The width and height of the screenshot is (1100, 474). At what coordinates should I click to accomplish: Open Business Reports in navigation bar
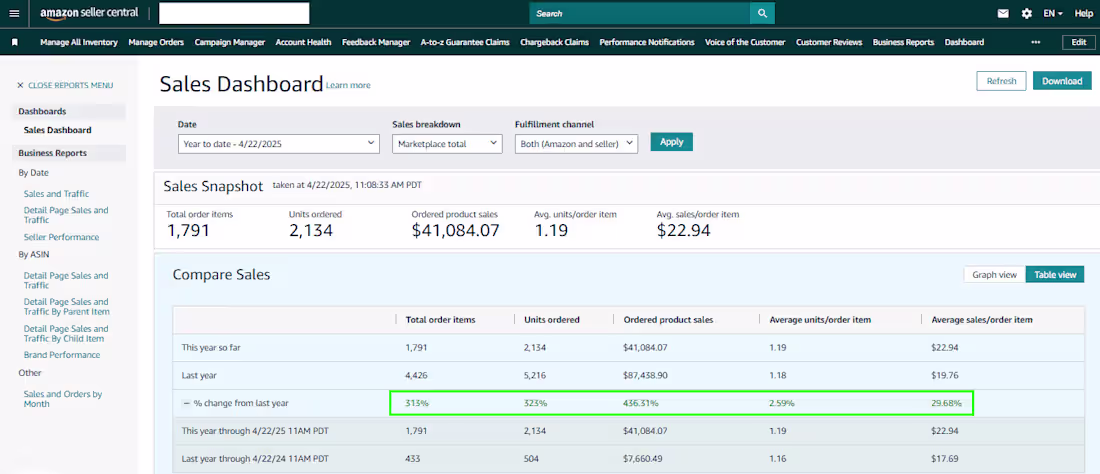903,42
